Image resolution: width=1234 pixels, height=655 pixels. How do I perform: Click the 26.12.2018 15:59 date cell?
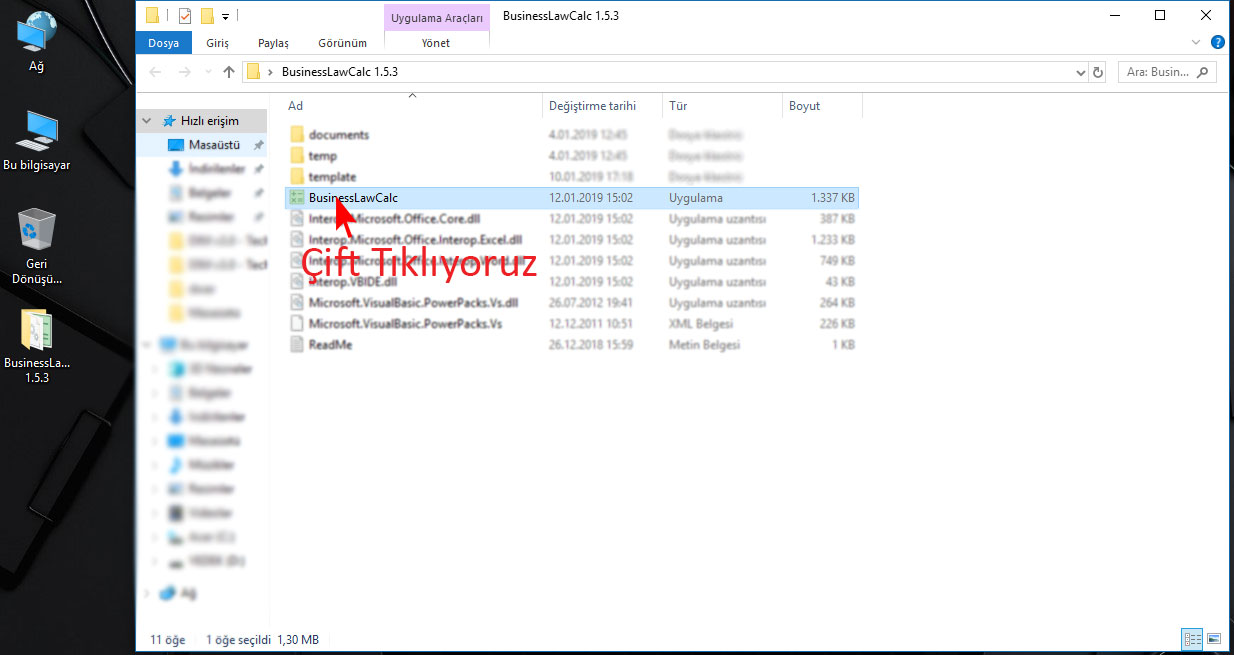591,345
